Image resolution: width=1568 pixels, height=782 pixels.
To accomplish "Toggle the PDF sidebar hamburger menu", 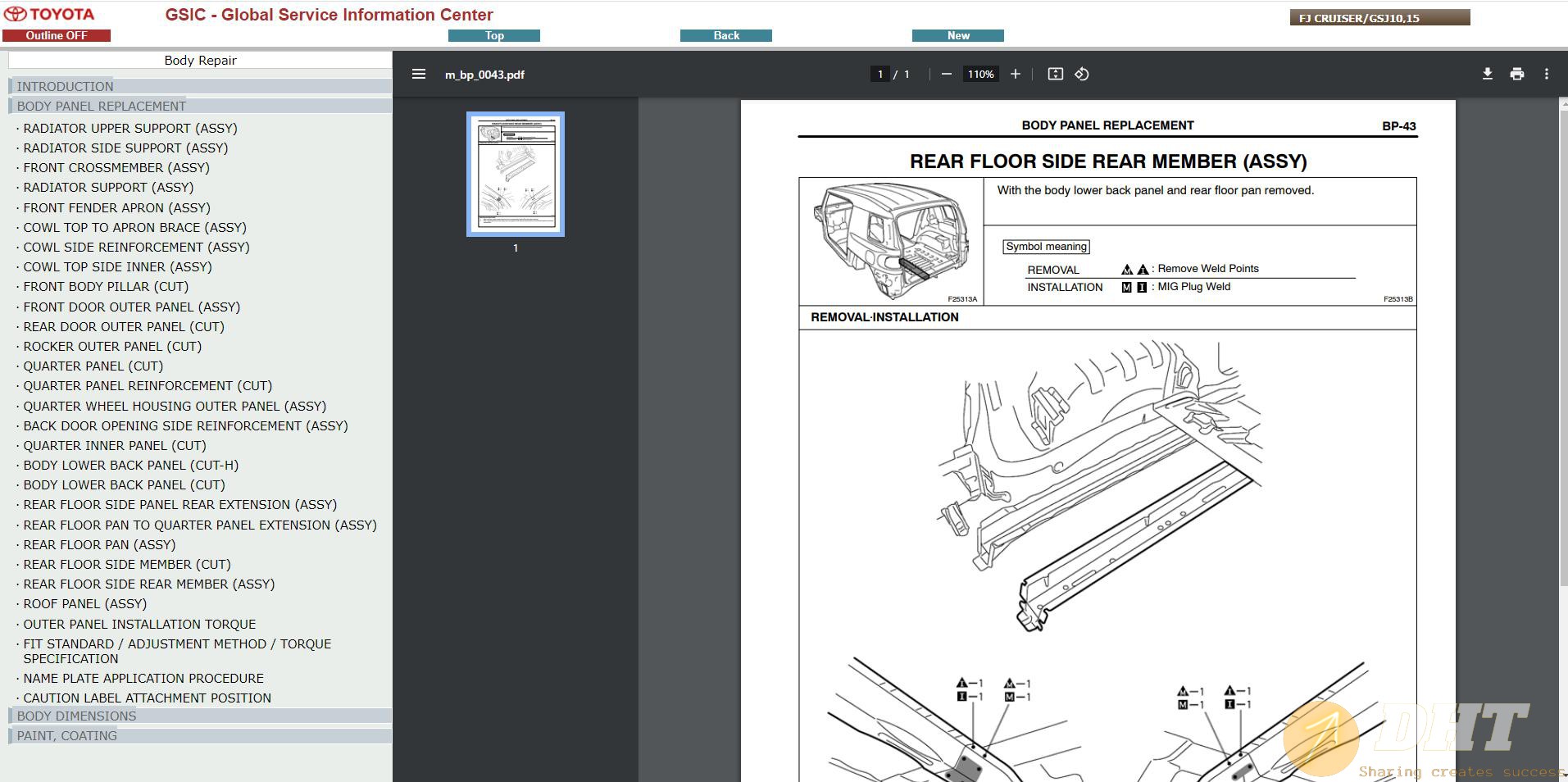I will point(419,74).
